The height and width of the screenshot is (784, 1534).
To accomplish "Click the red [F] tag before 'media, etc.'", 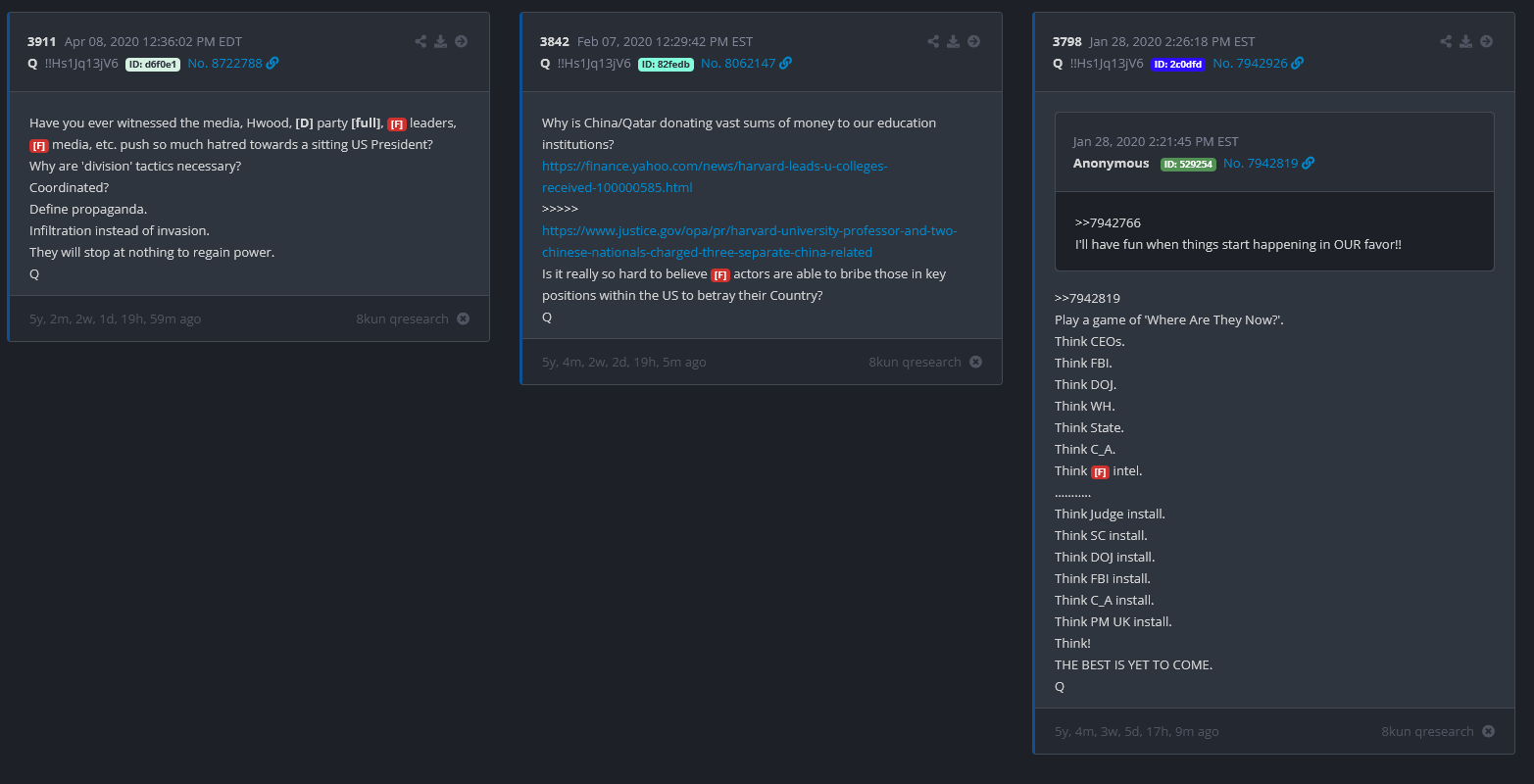I will [x=39, y=145].
